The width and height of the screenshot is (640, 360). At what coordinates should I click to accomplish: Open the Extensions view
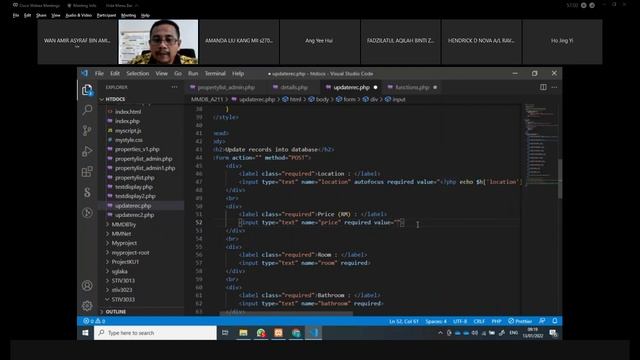click(x=87, y=171)
